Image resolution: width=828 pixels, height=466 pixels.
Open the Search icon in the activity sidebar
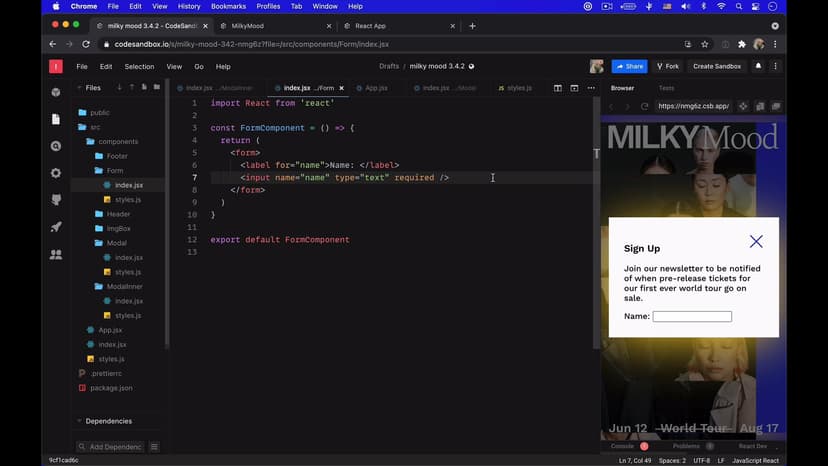(x=56, y=146)
